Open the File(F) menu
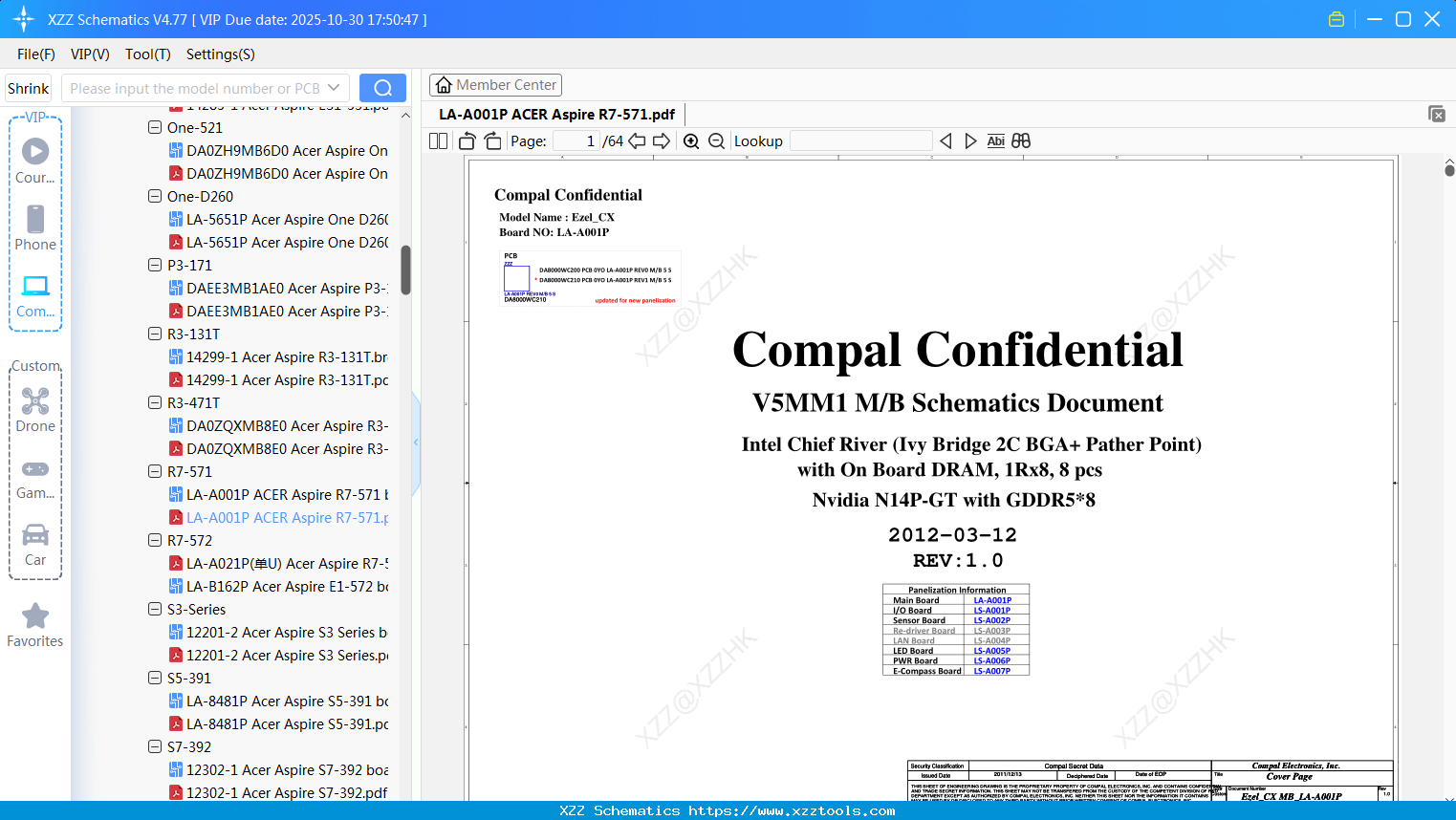The image size is (1456, 820). click(x=36, y=54)
